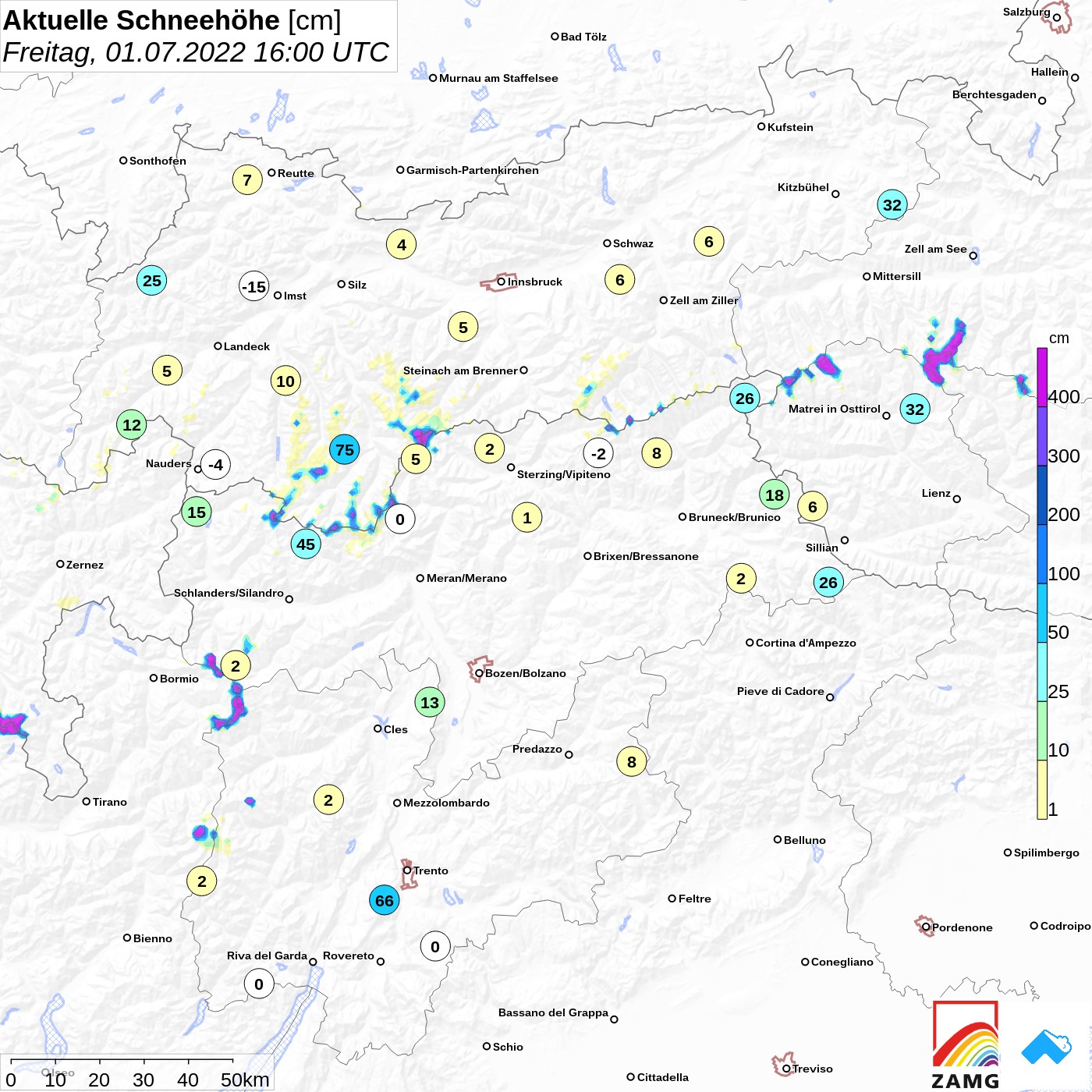
Task: Click the '50km' scale bar label
Action: tap(245, 1080)
